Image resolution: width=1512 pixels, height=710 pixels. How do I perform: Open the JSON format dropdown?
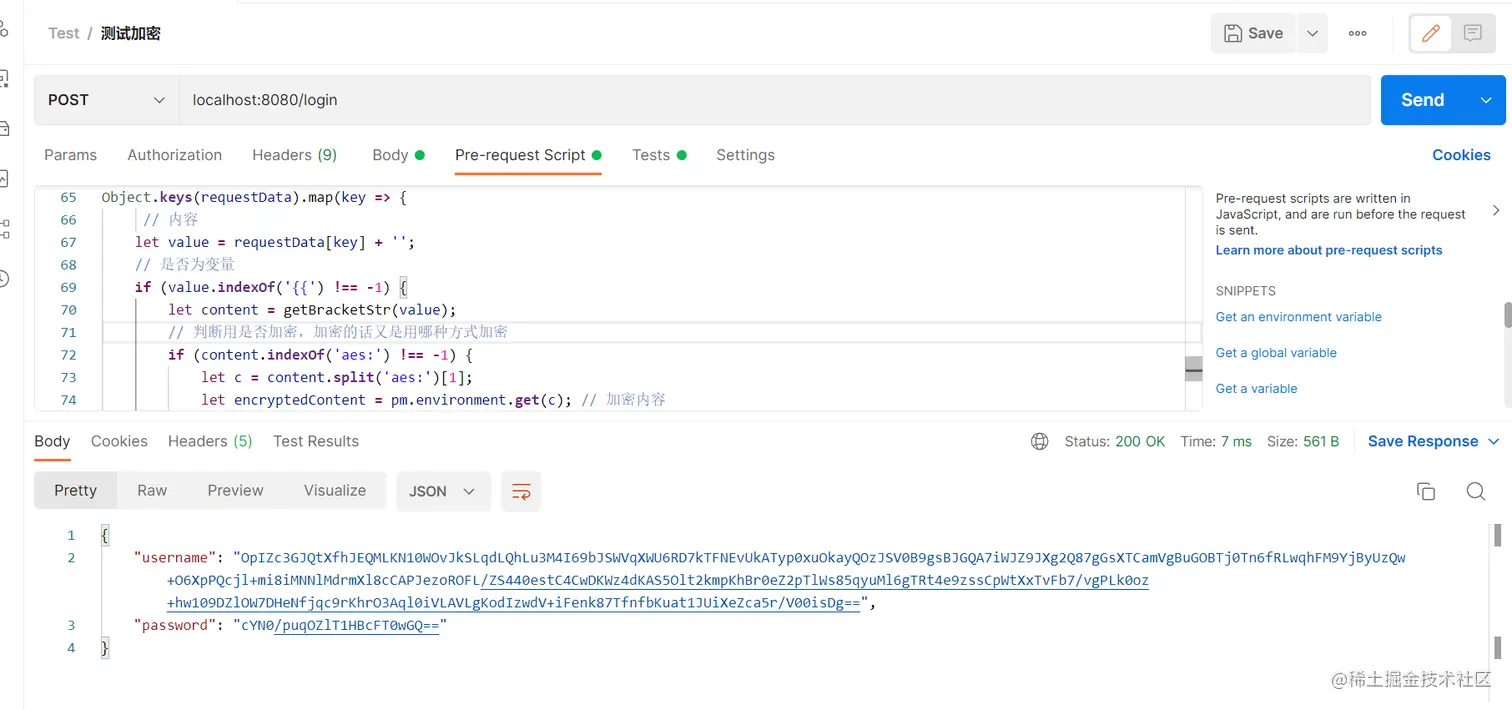(x=442, y=491)
